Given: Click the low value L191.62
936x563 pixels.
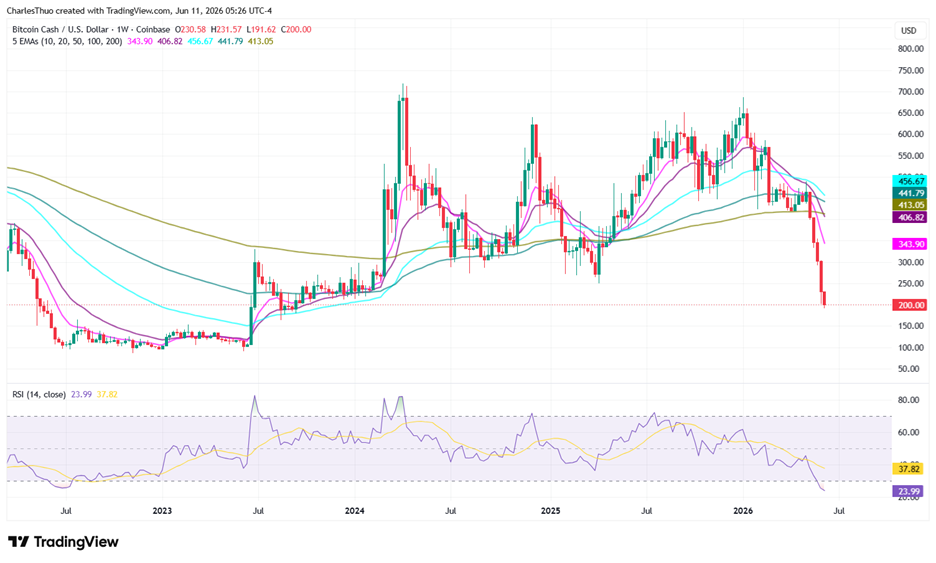Looking at the screenshot, I should pyautogui.click(x=260, y=29).
